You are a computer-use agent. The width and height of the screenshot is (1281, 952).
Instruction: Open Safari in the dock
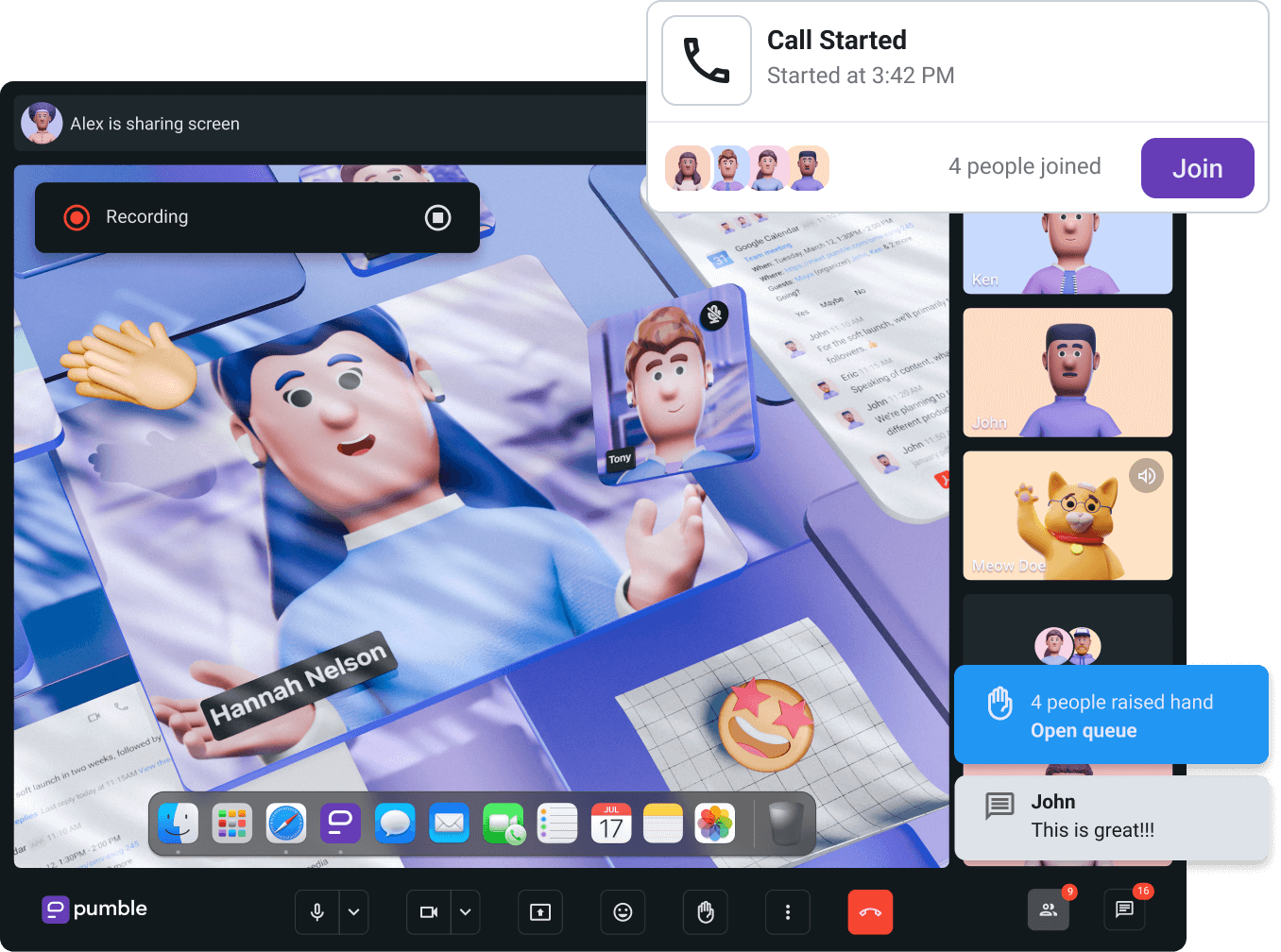point(286,824)
